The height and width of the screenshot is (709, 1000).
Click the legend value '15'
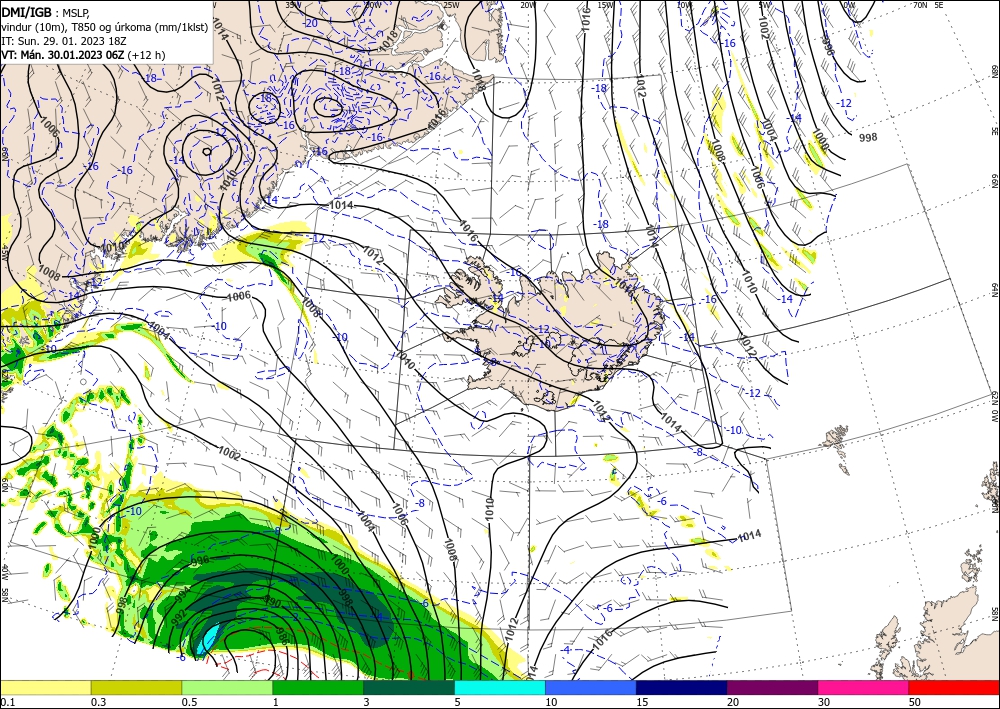coord(642,702)
